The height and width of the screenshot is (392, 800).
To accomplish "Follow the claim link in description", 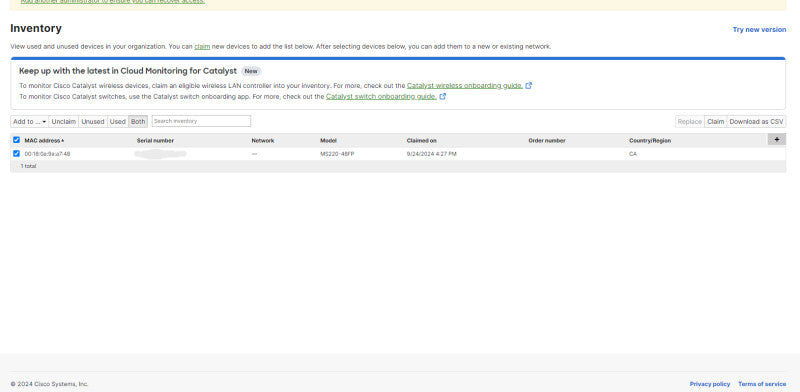I will point(202,46).
